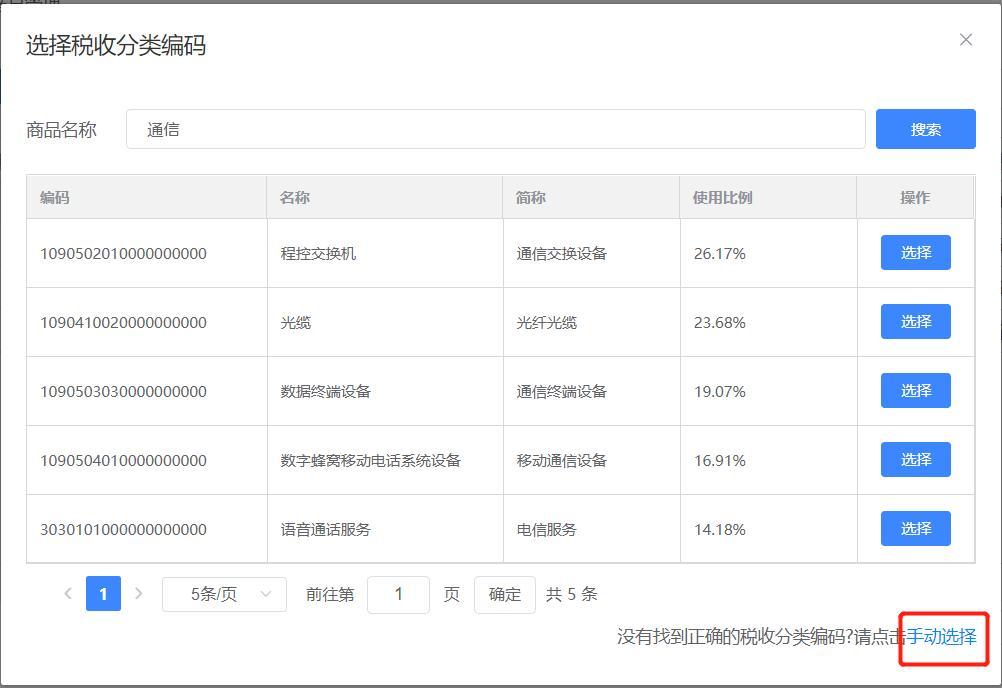Click the next page arrow
1002x688 pixels.
pos(139,593)
